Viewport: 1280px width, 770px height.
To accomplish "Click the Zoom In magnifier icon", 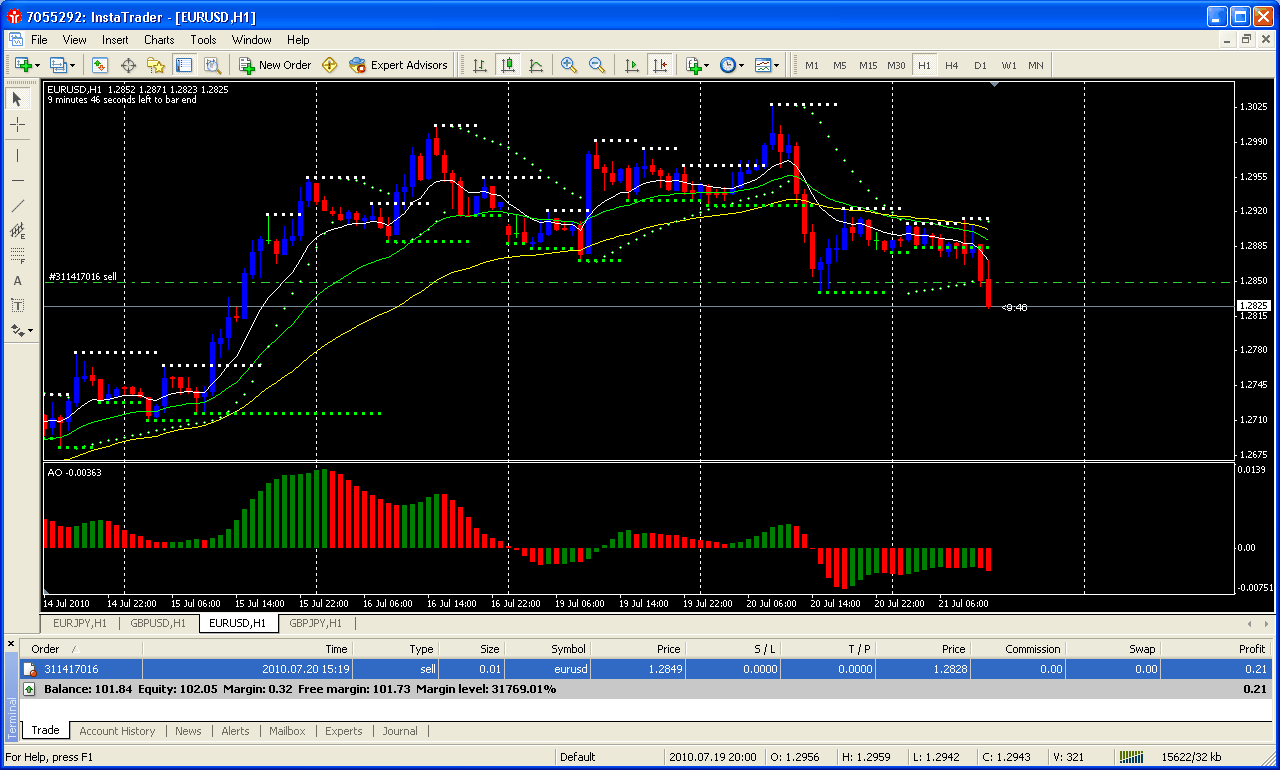I will point(569,65).
